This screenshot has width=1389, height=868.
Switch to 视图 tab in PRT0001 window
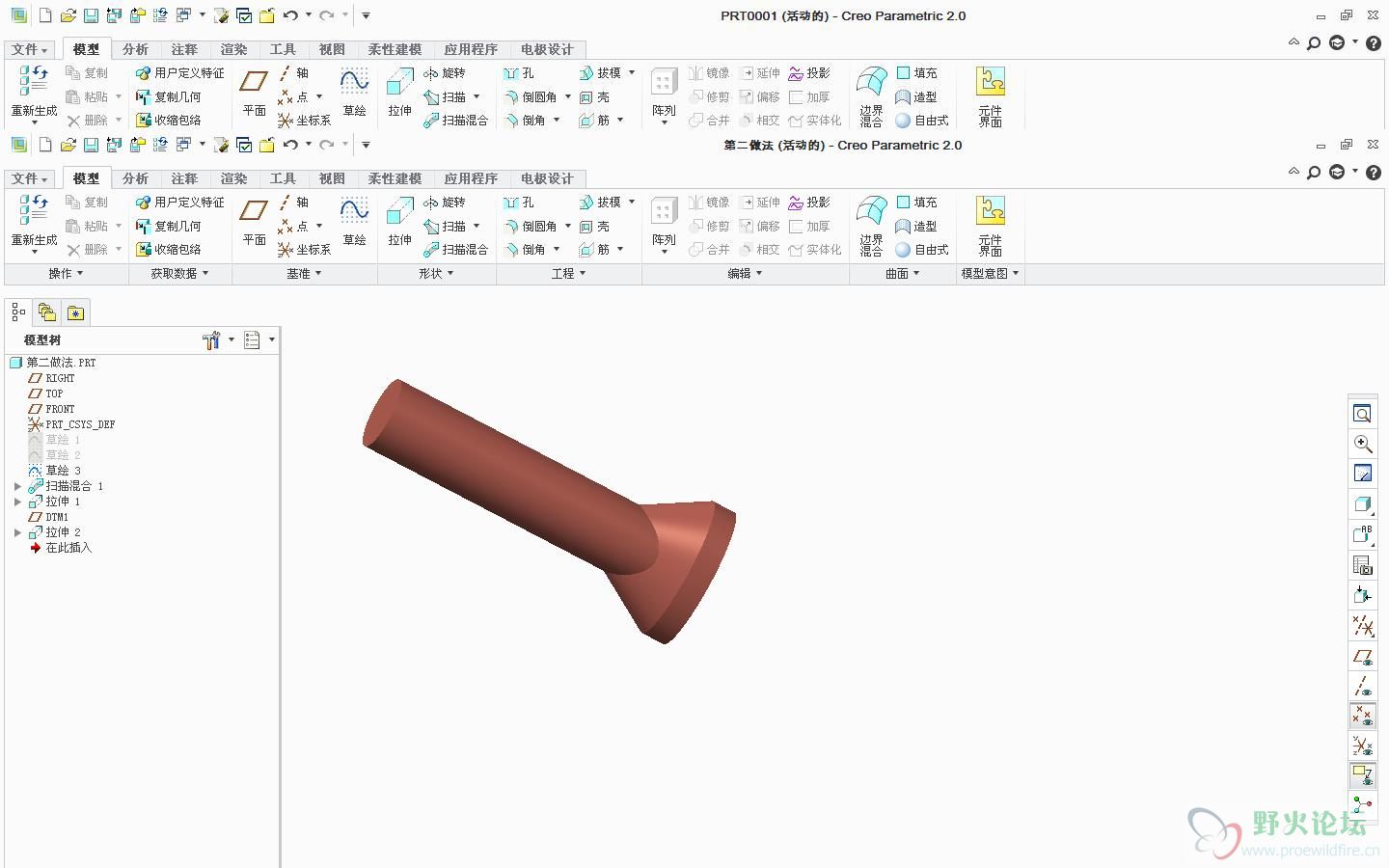(x=332, y=49)
